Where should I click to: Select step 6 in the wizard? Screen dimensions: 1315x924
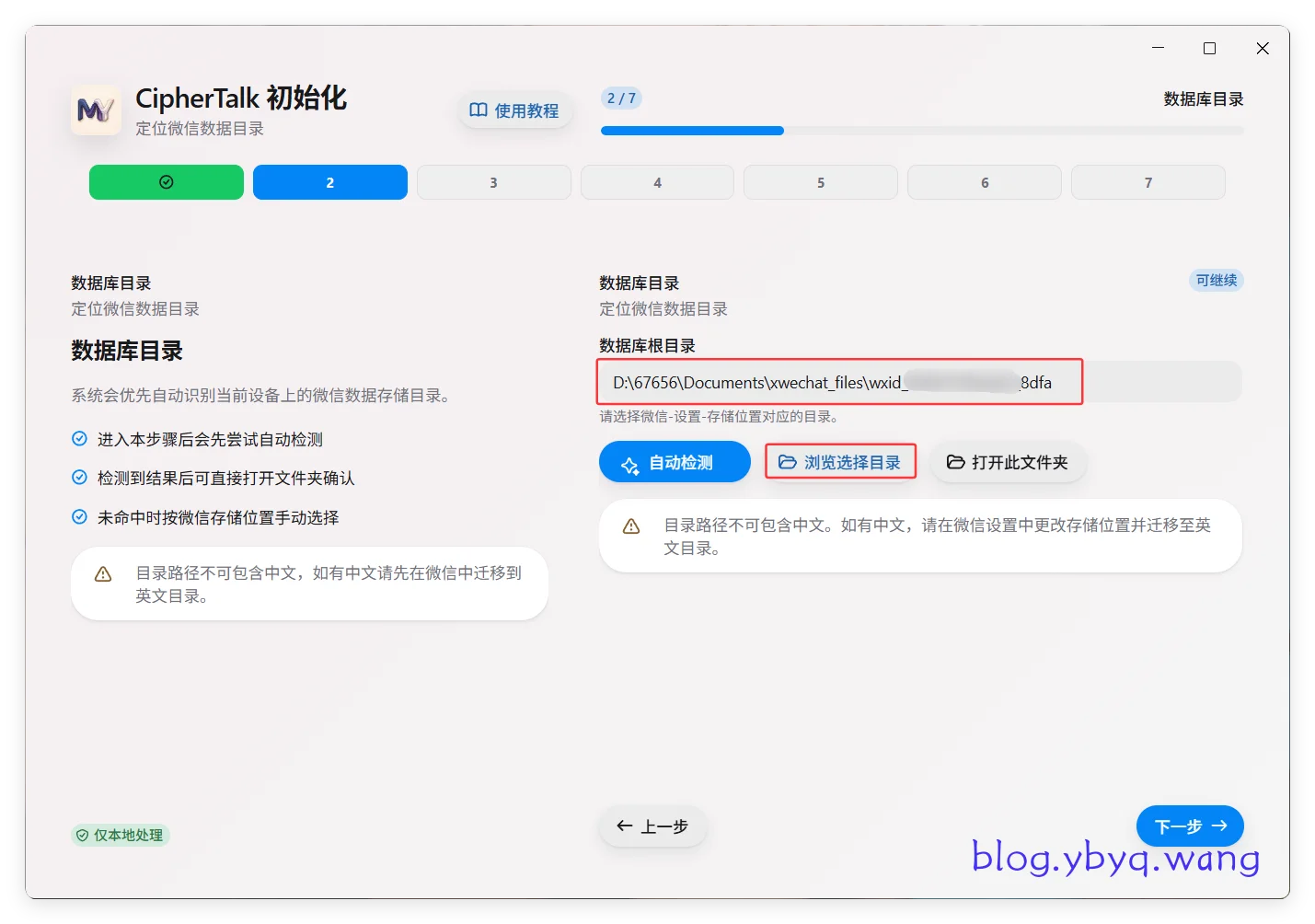(x=985, y=182)
